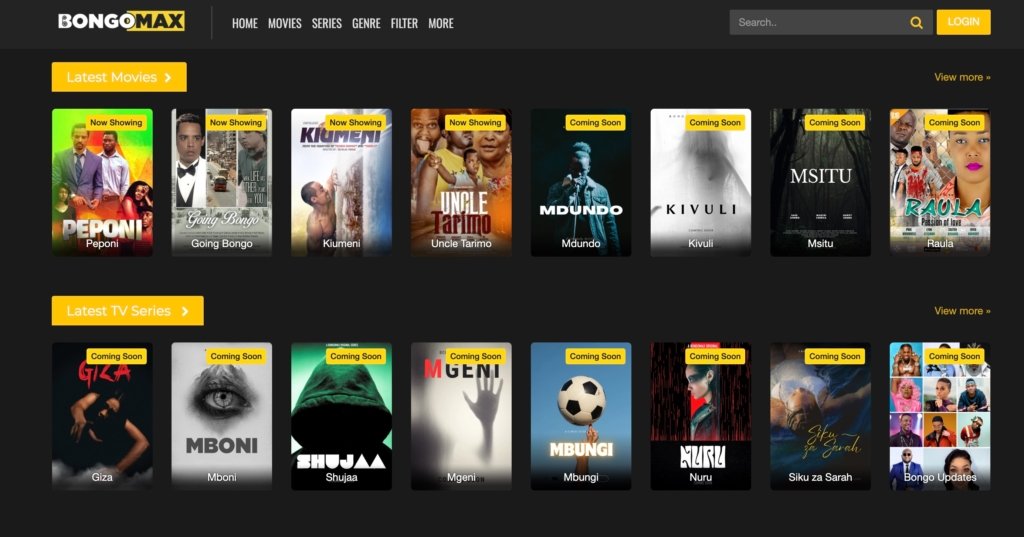Click the Now Showing badge on Uncle Tarimo

(x=475, y=122)
